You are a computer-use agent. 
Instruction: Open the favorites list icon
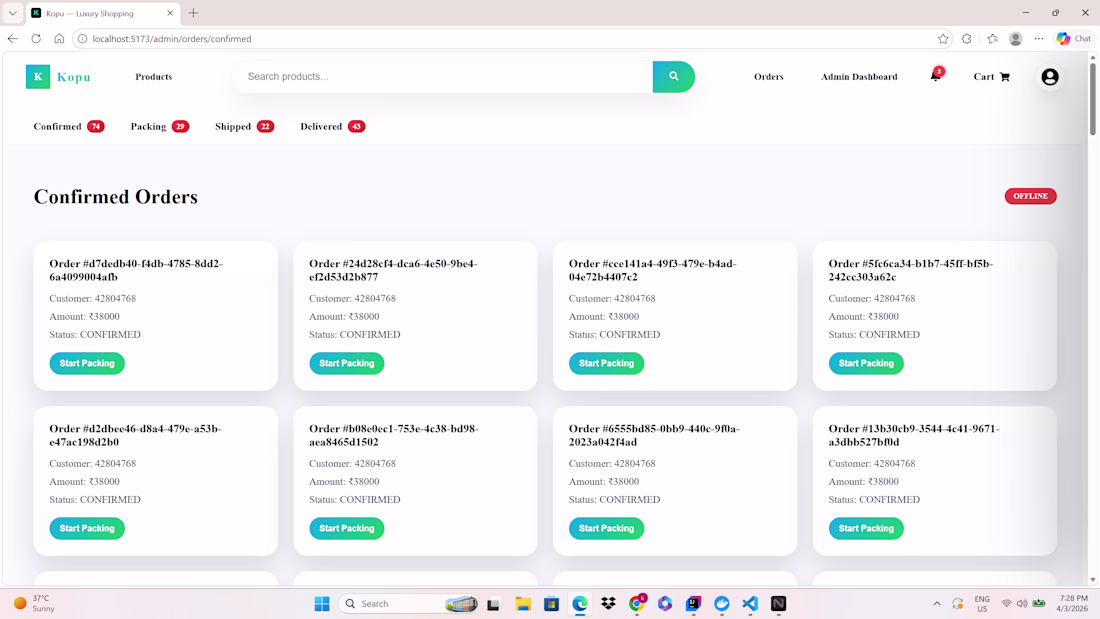coord(992,39)
